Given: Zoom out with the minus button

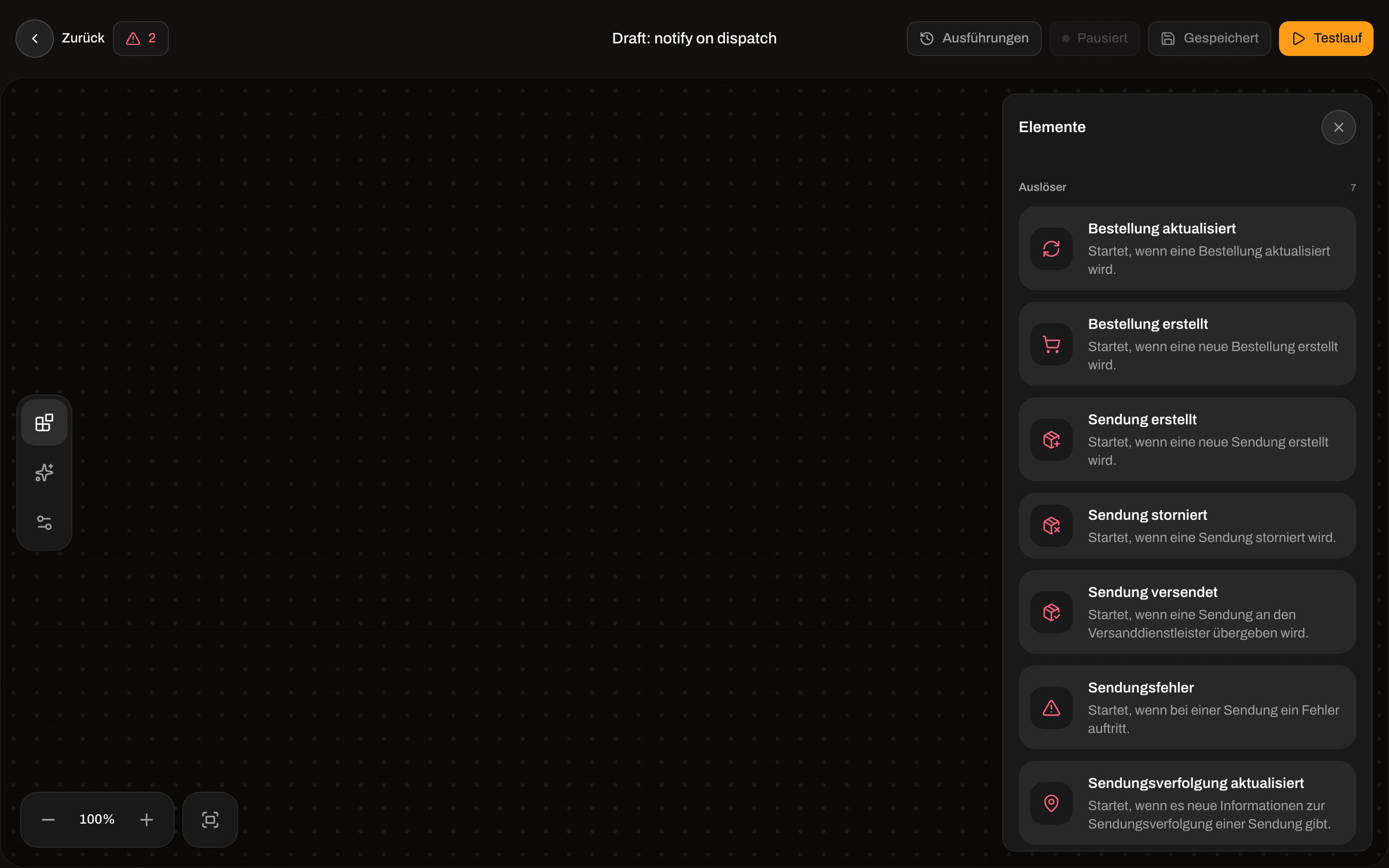Looking at the screenshot, I should coord(48,820).
